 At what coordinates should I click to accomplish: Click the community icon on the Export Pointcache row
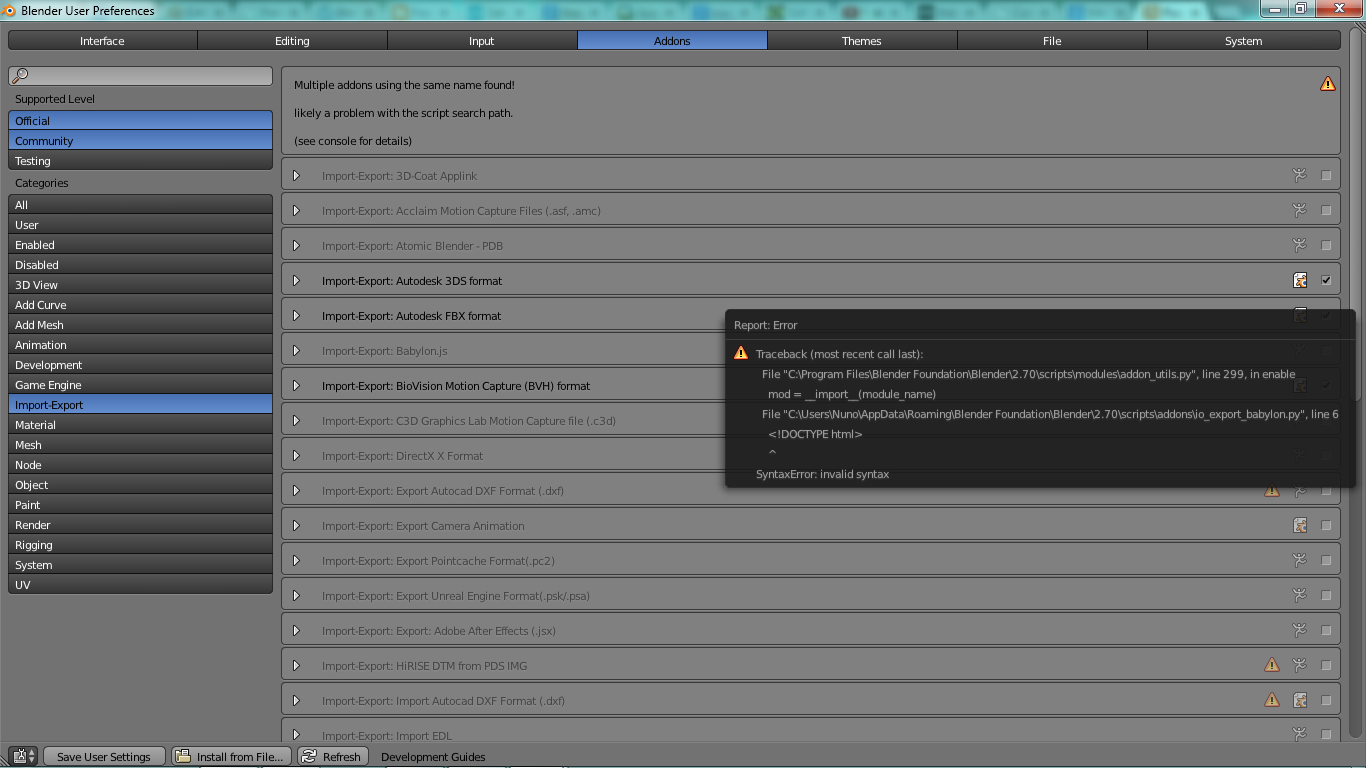[1299, 561]
